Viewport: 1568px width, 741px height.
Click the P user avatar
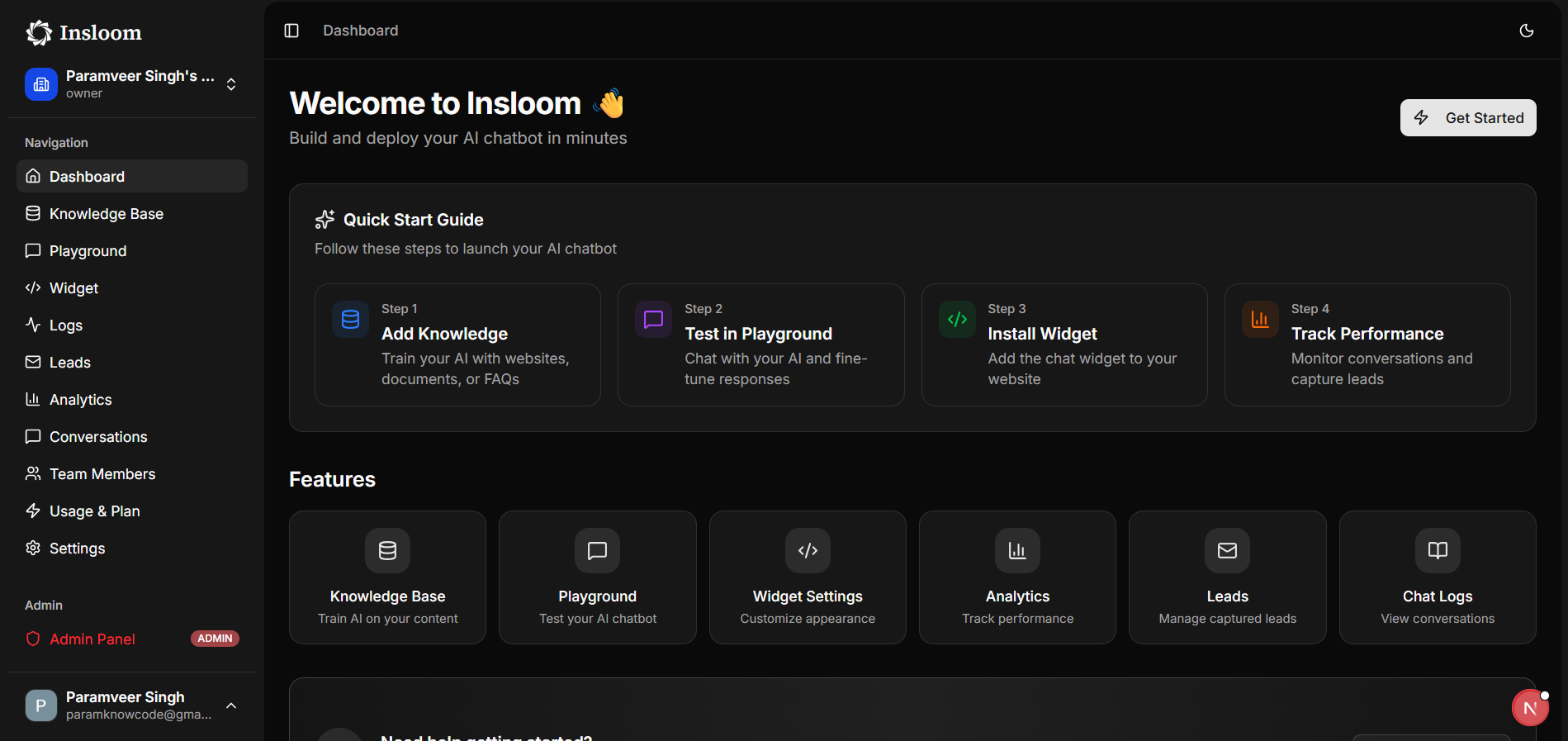point(41,705)
